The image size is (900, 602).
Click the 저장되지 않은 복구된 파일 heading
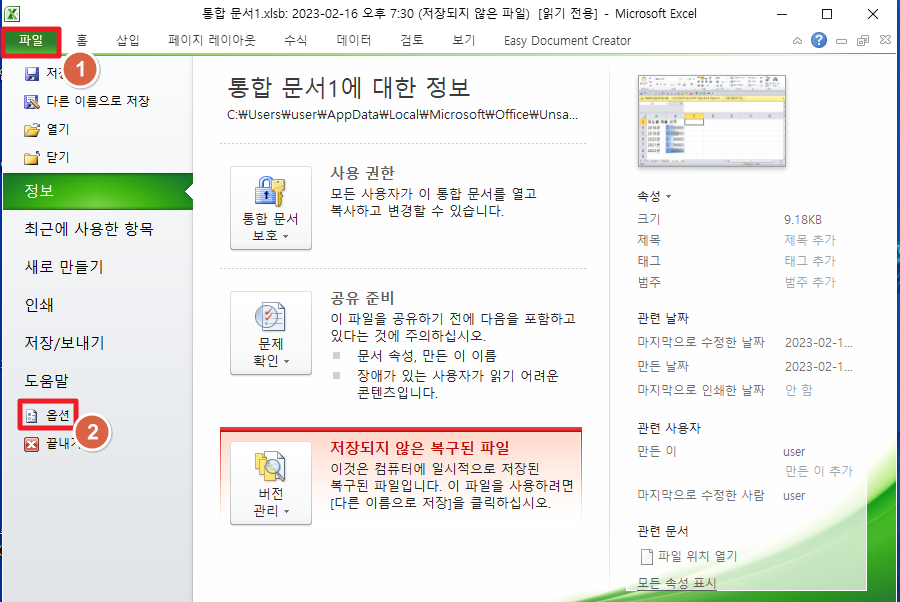click(x=420, y=448)
